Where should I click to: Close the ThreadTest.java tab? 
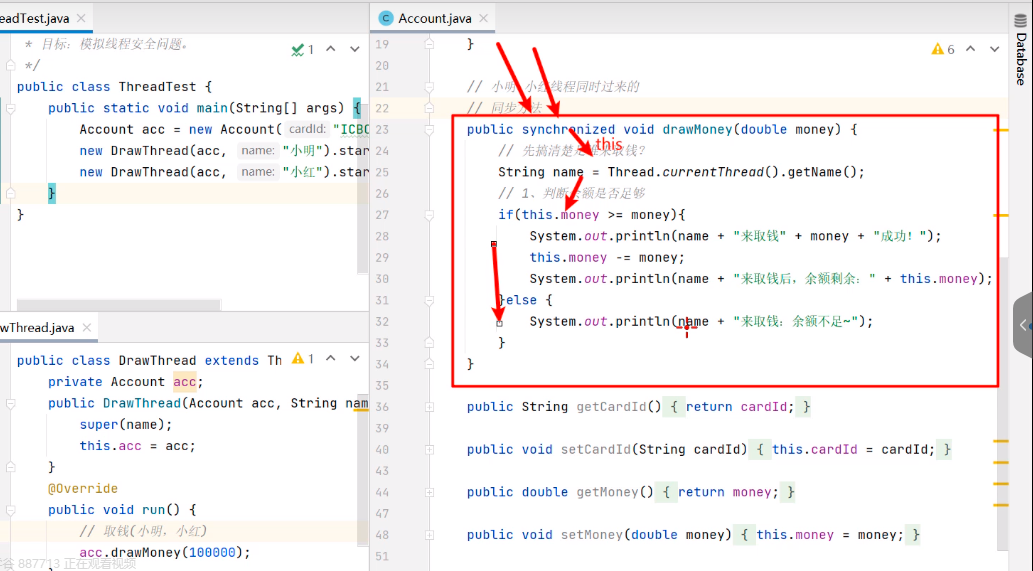[81, 18]
